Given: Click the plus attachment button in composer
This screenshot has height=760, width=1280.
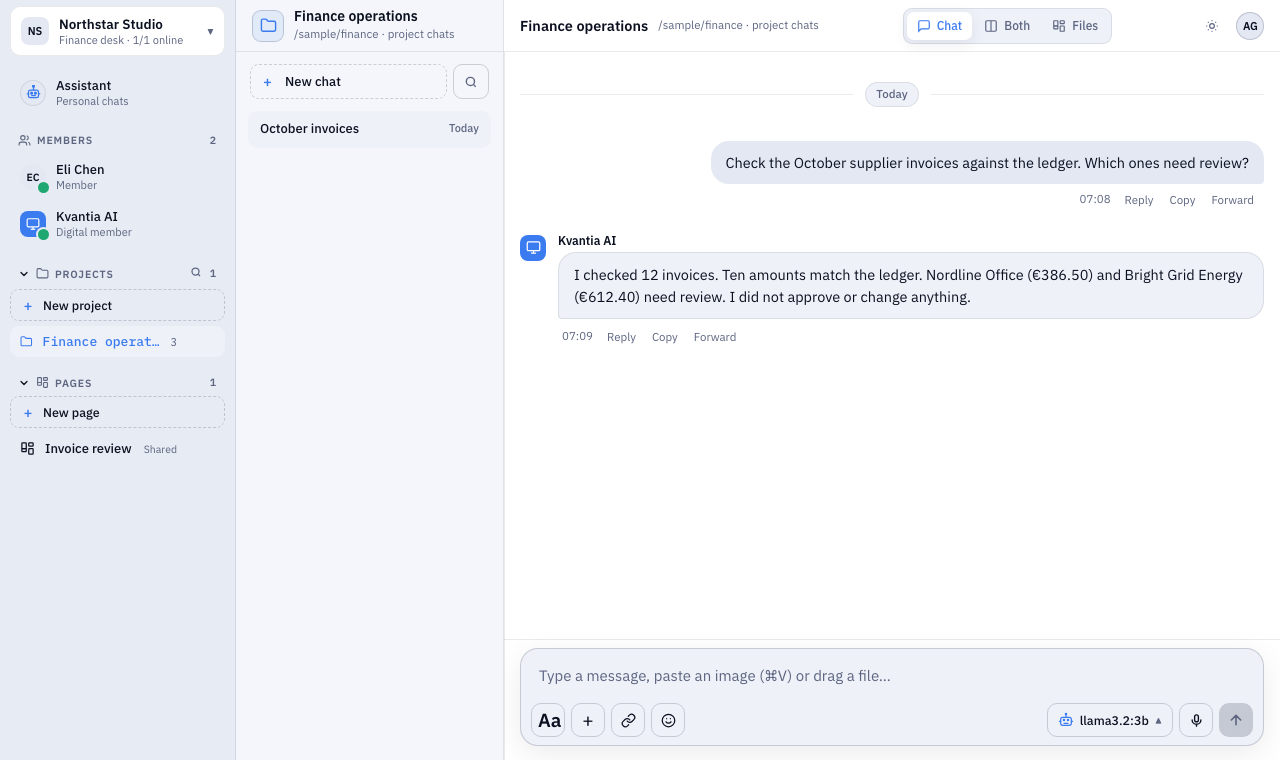Looking at the screenshot, I should 588,720.
